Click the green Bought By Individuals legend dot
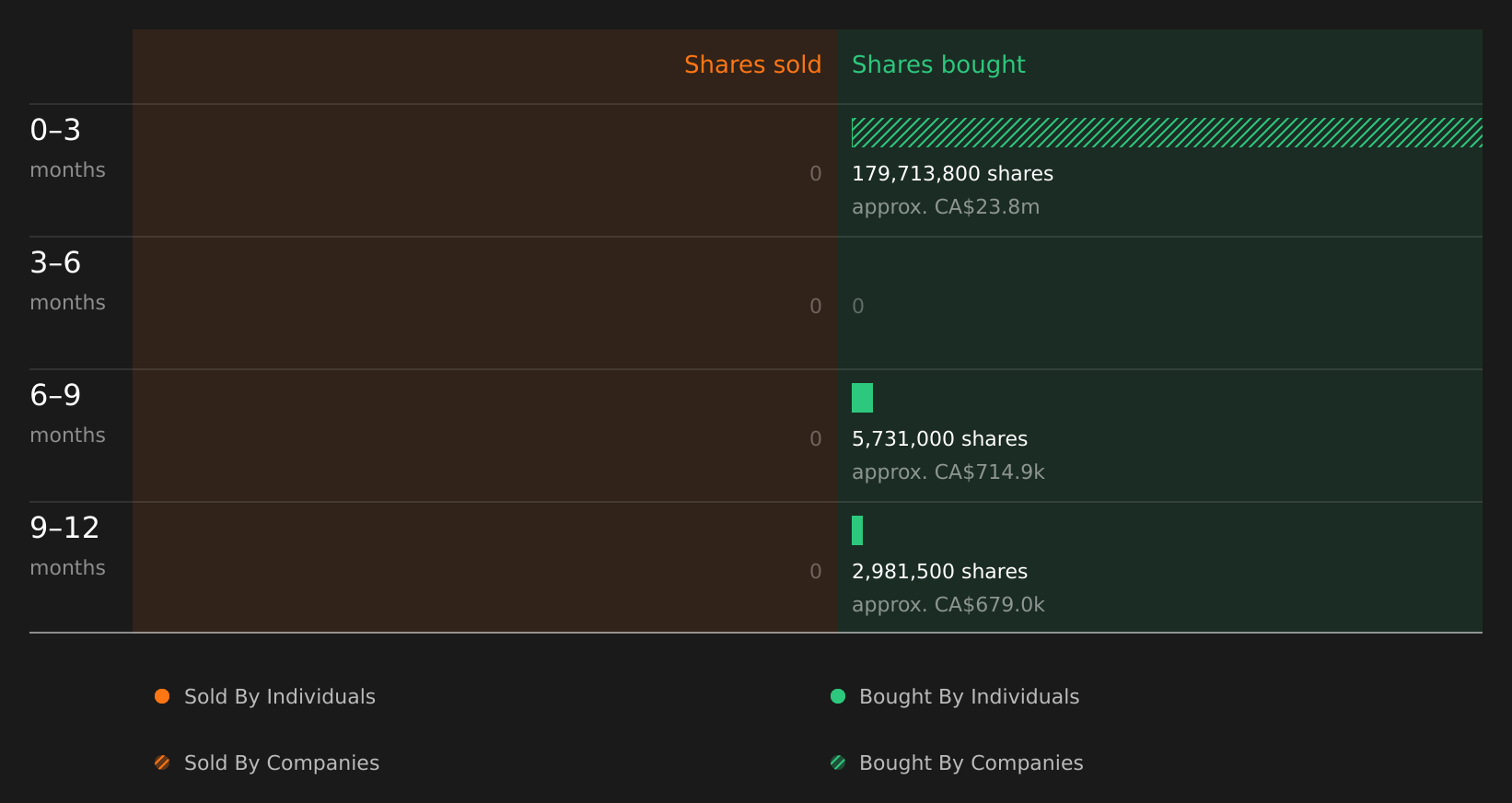The width and height of the screenshot is (1512, 803). tap(838, 696)
